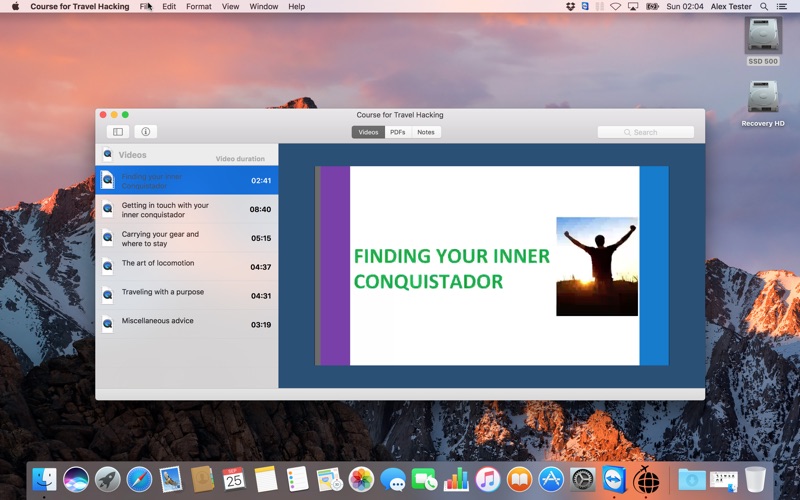Click QuickTime icon beside 'The art of locomotion'
The width and height of the screenshot is (800, 500).
coord(108,266)
